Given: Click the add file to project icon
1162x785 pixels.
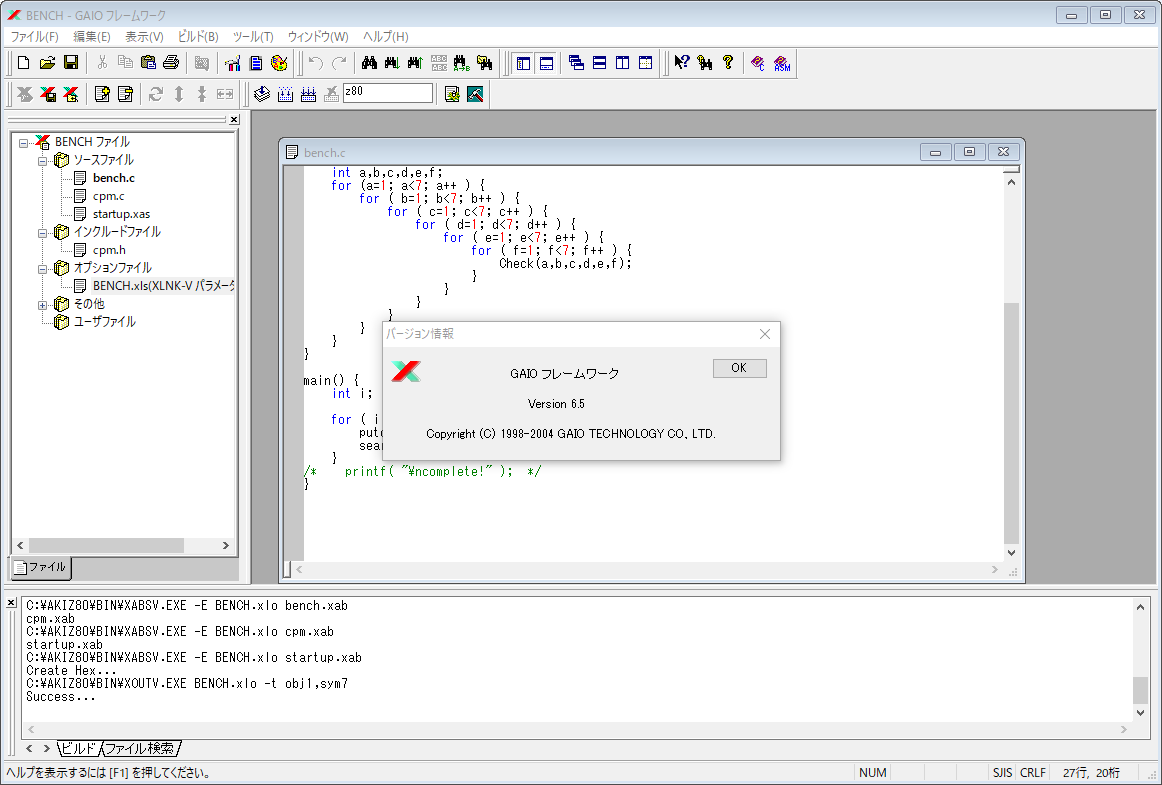Looking at the screenshot, I should click(x=102, y=94).
